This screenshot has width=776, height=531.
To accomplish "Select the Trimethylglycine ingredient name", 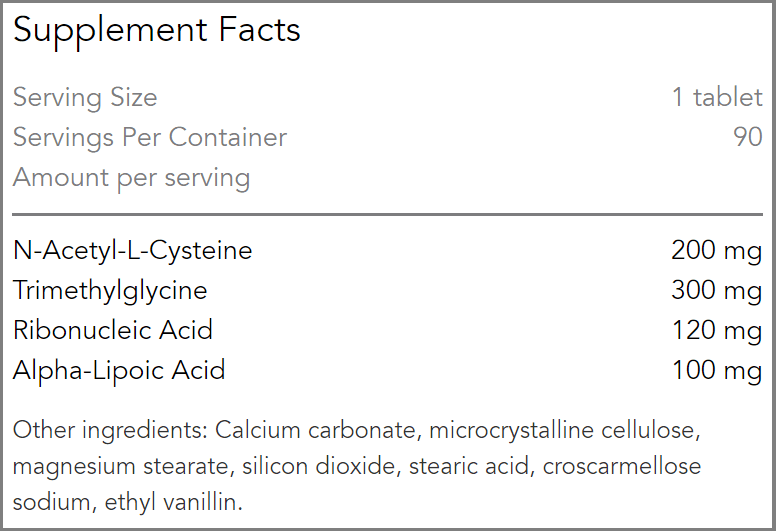I will point(110,290).
